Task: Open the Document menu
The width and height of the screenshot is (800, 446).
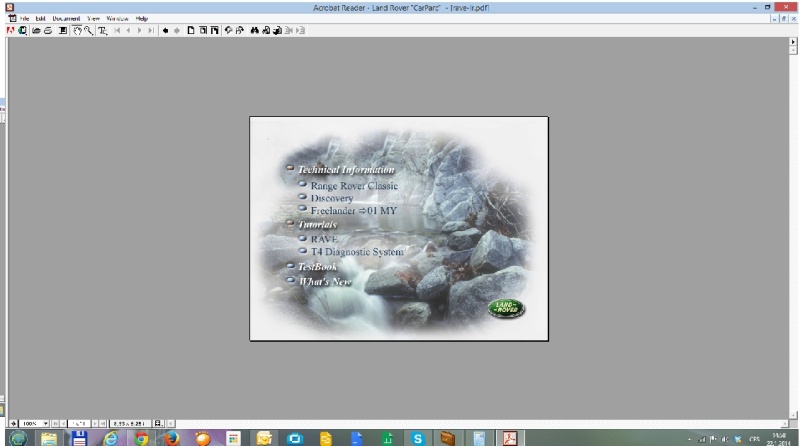Action: point(66,18)
